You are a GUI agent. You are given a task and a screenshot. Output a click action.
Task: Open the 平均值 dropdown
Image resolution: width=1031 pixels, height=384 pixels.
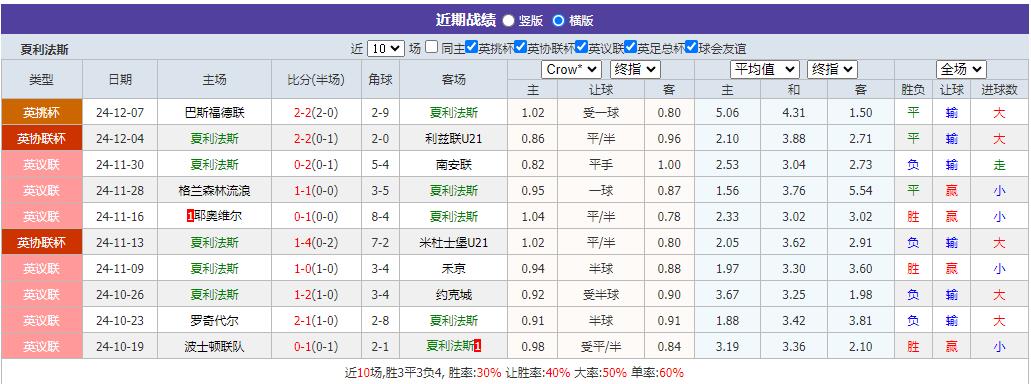point(765,69)
